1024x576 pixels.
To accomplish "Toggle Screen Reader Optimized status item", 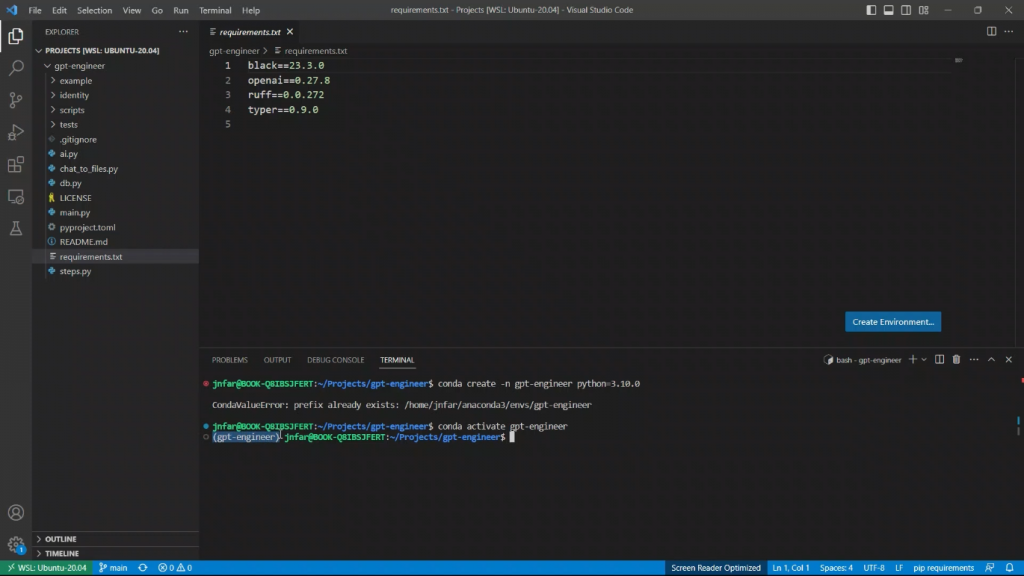I will click(716, 568).
